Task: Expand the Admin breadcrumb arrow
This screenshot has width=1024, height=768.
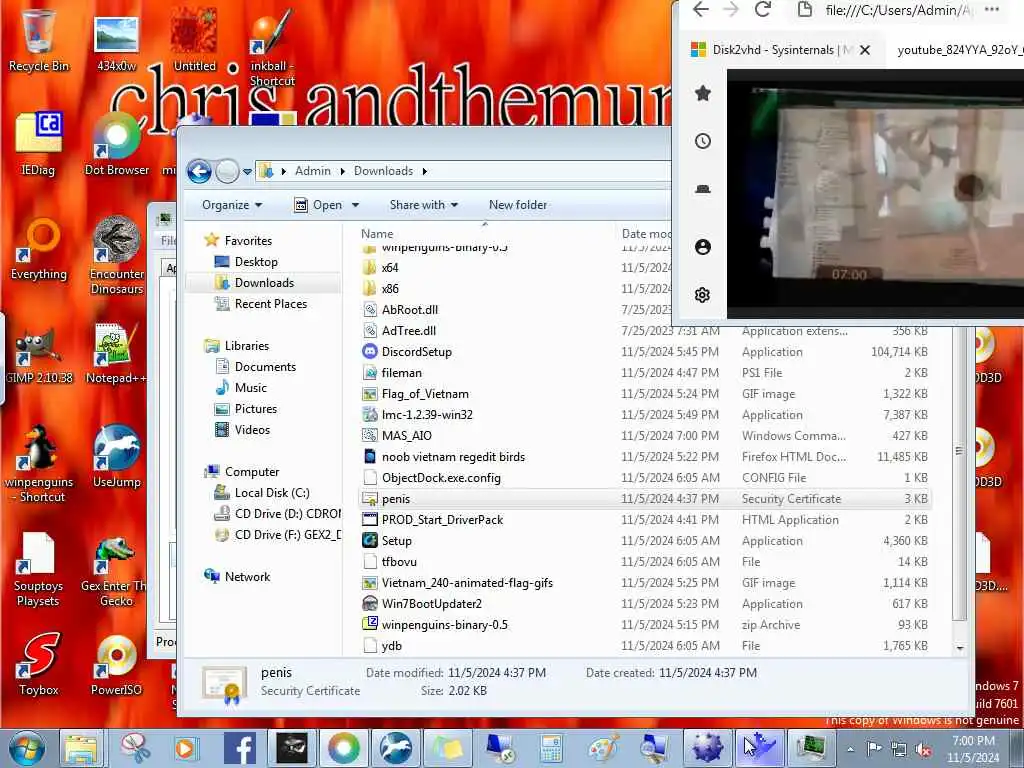Action: [343, 171]
